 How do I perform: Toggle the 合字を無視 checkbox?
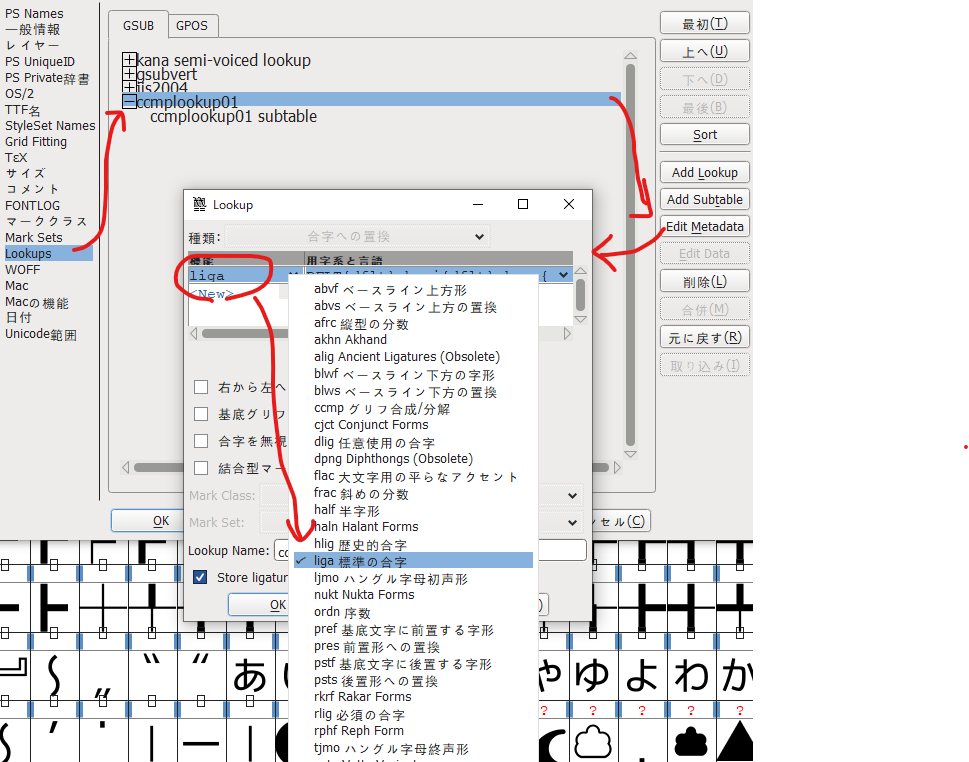[x=201, y=441]
